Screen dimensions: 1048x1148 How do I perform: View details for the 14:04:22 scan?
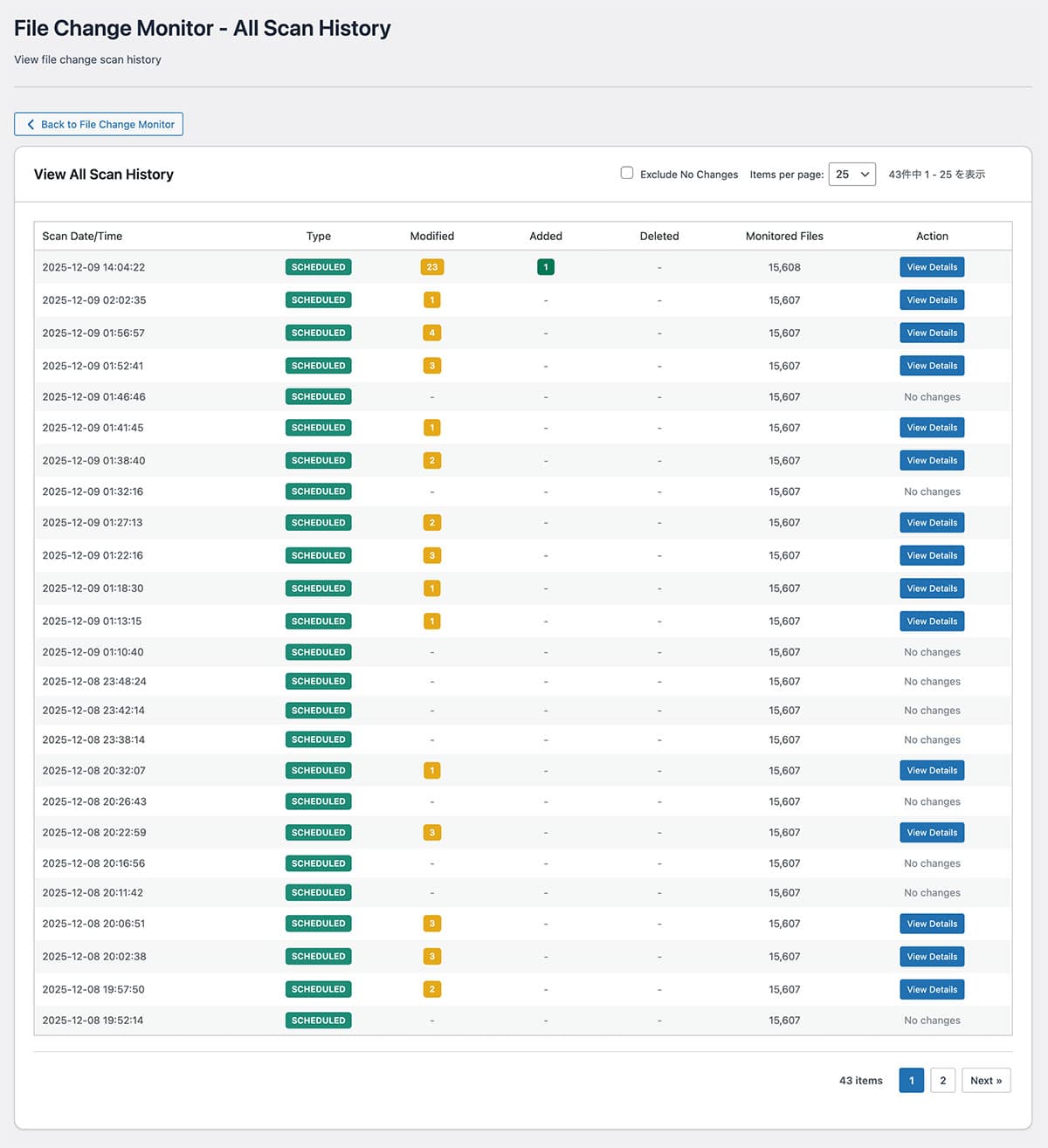pyautogui.click(x=932, y=267)
